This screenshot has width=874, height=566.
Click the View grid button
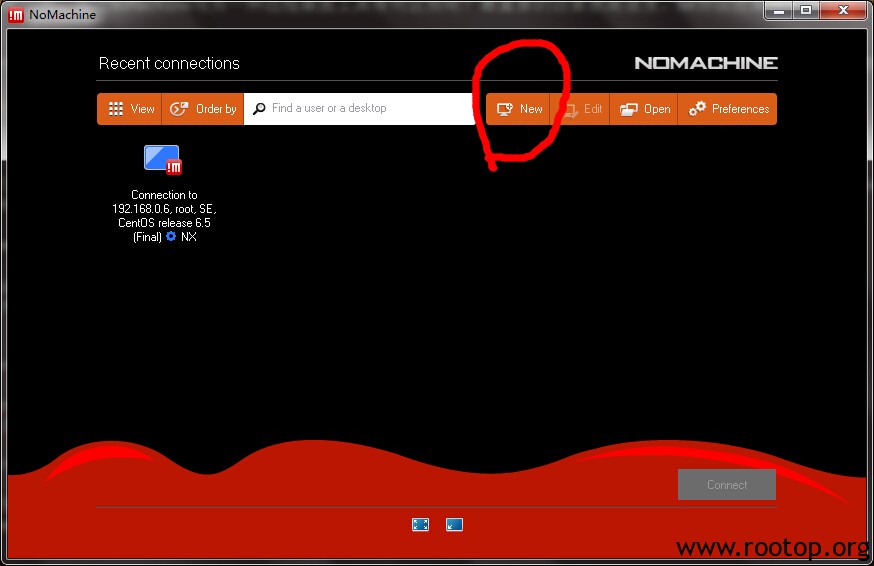point(130,109)
